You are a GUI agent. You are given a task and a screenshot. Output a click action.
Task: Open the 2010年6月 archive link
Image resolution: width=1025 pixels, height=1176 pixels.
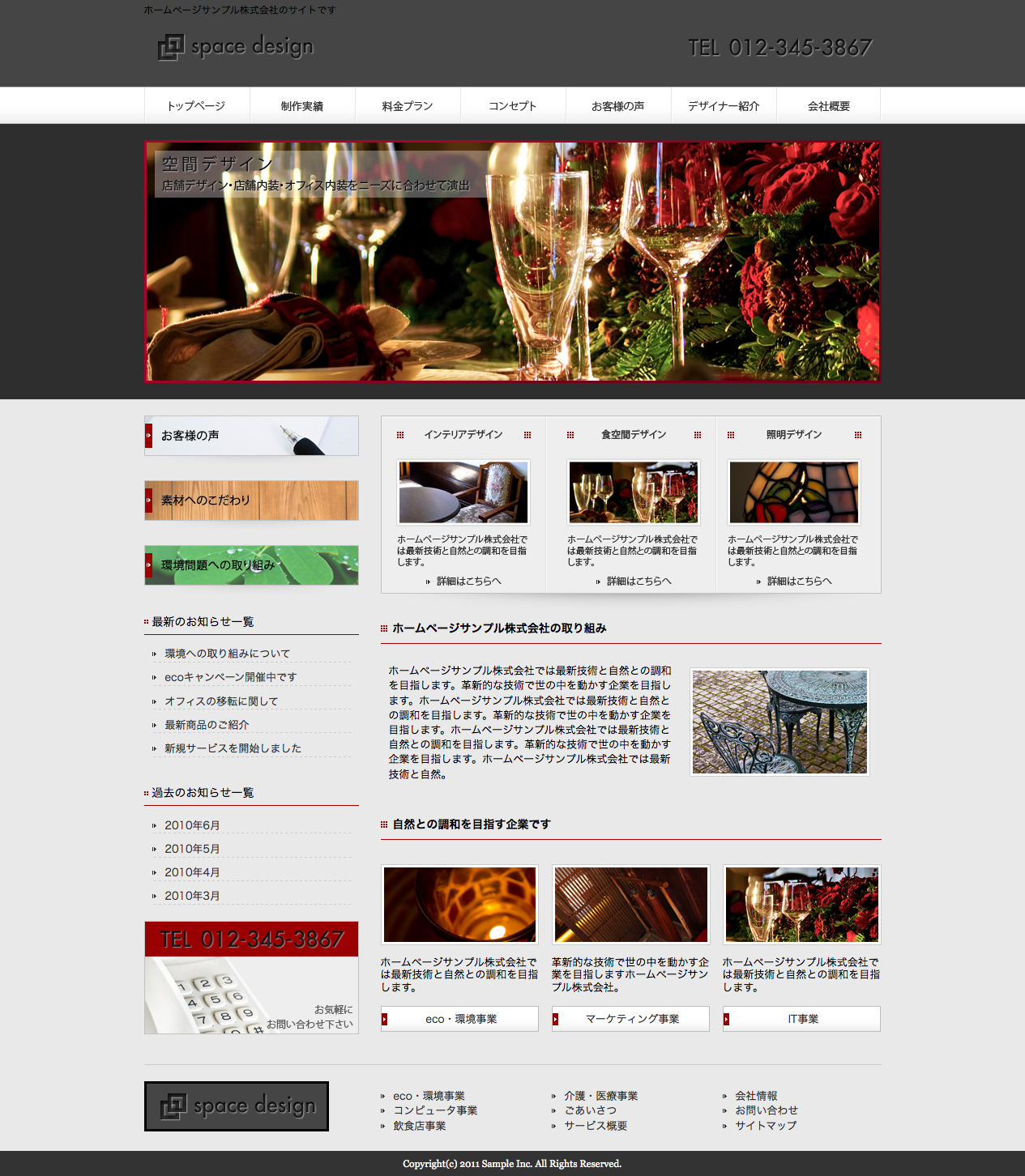click(x=192, y=825)
